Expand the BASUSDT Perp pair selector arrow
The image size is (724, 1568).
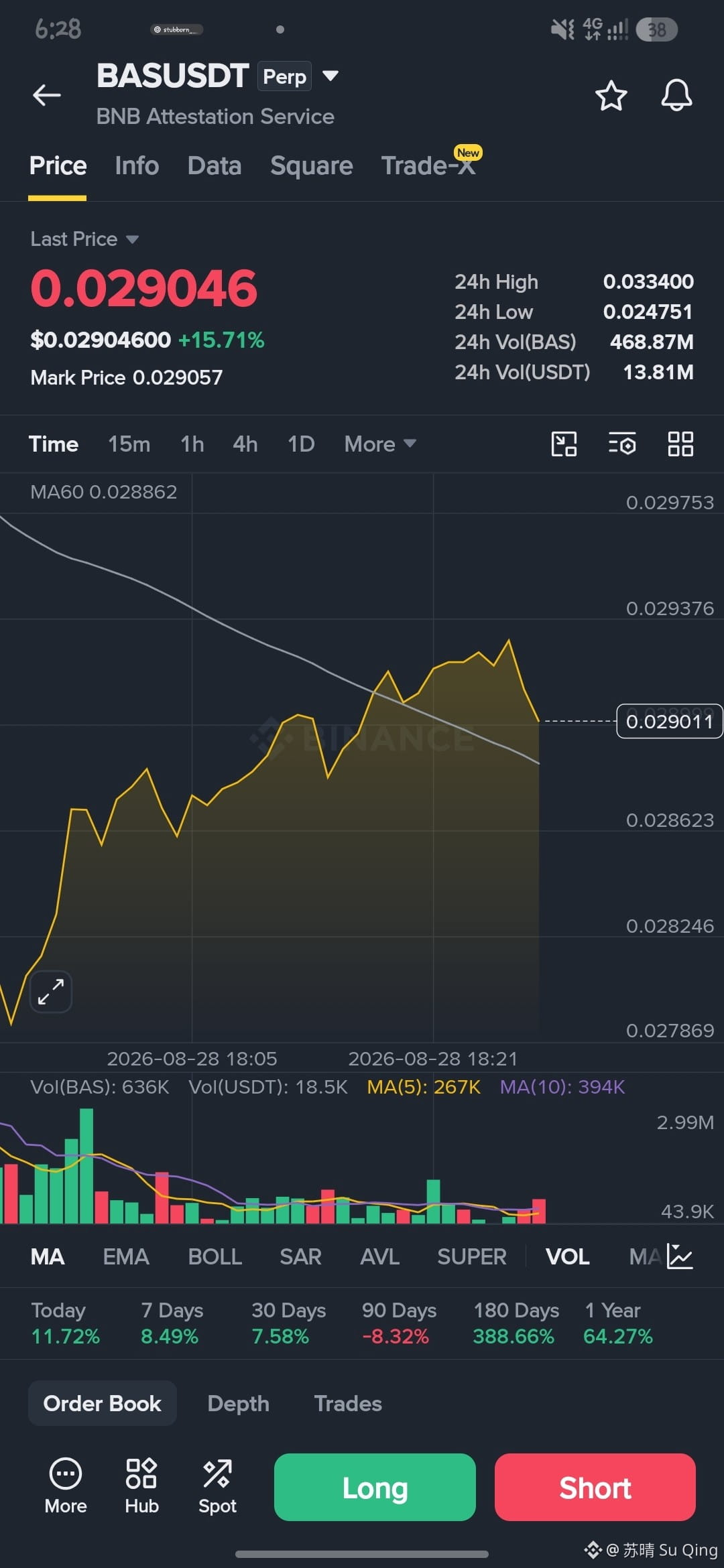(330, 76)
